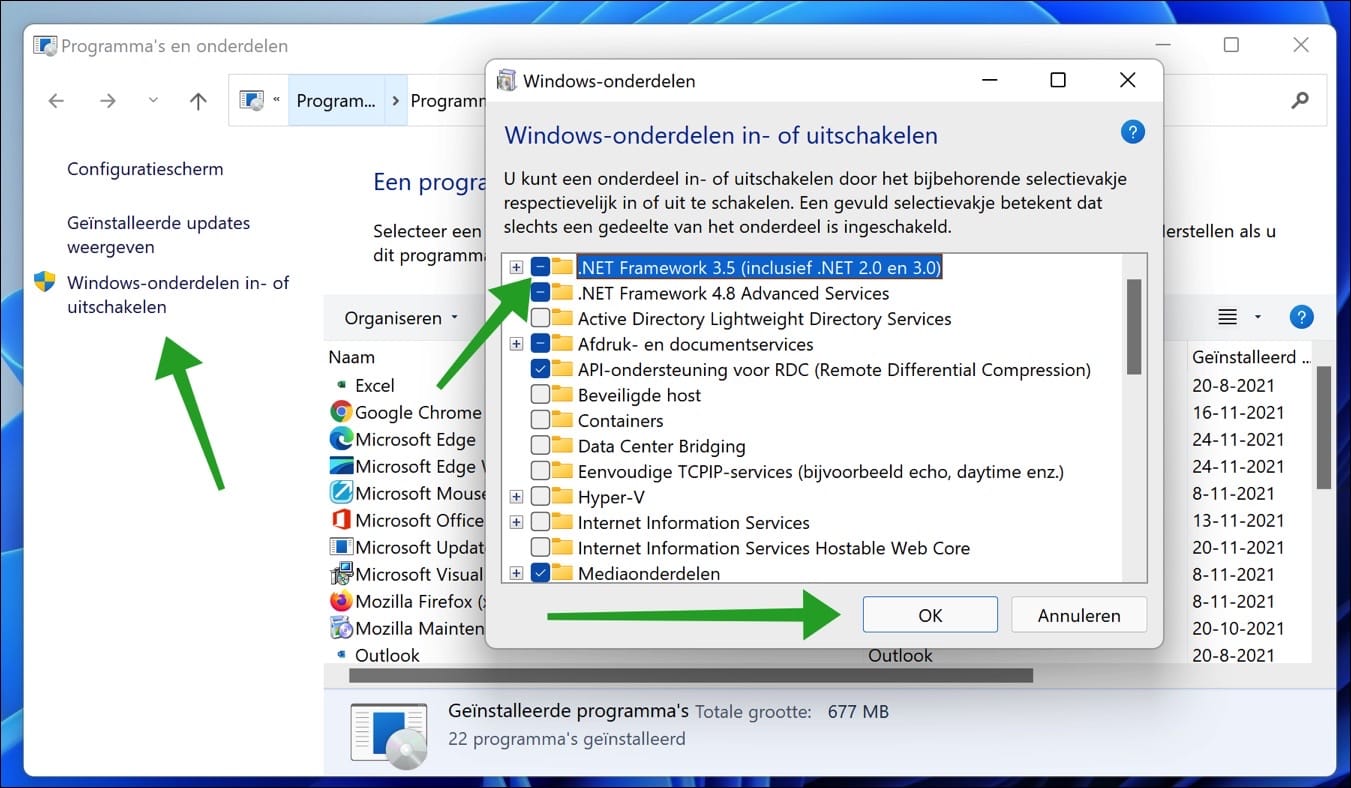Enable Data Center Bridging checkbox
Viewport: 1351px width, 788px height.
540,446
